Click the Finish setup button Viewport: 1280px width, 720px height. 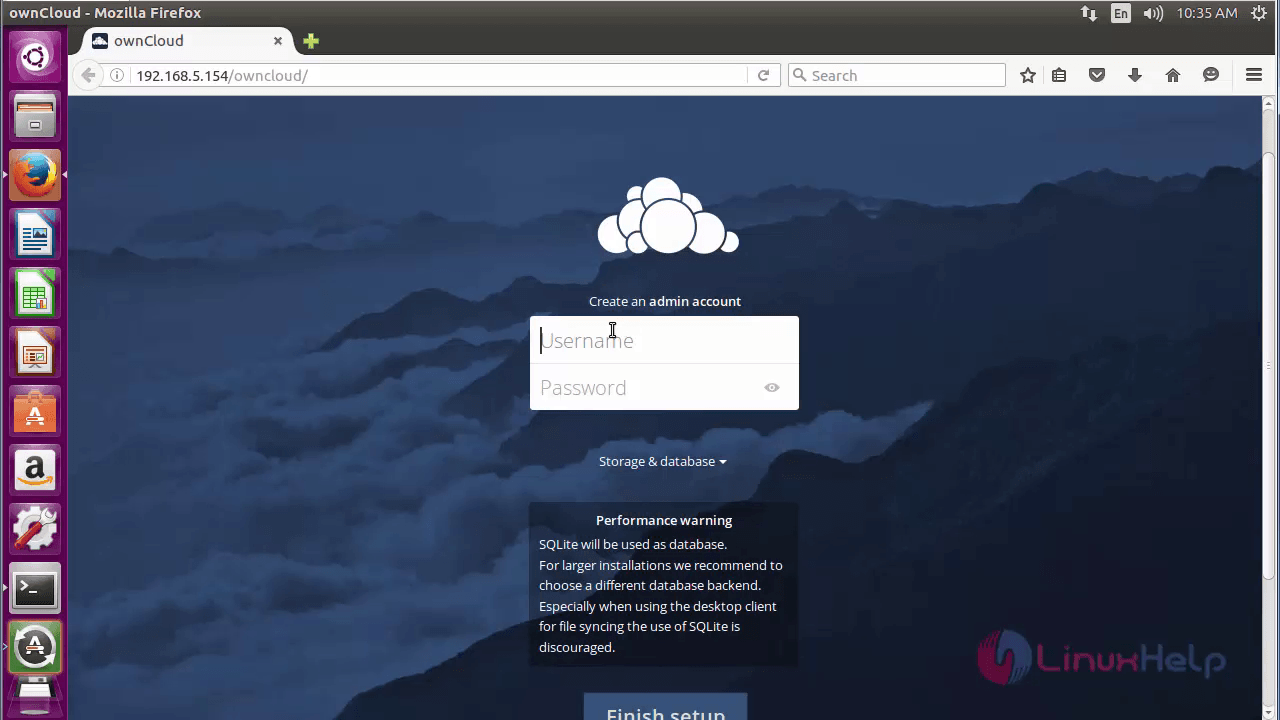(665, 707)
